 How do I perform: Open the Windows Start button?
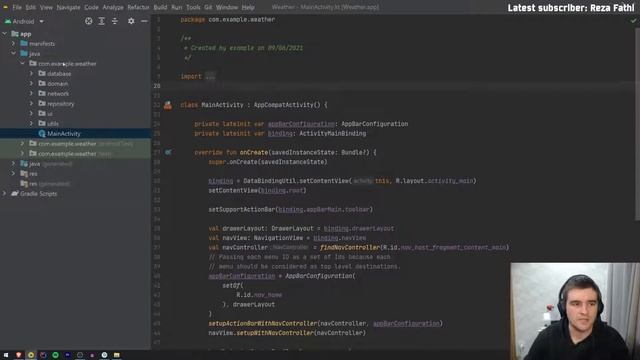(6, 355)
